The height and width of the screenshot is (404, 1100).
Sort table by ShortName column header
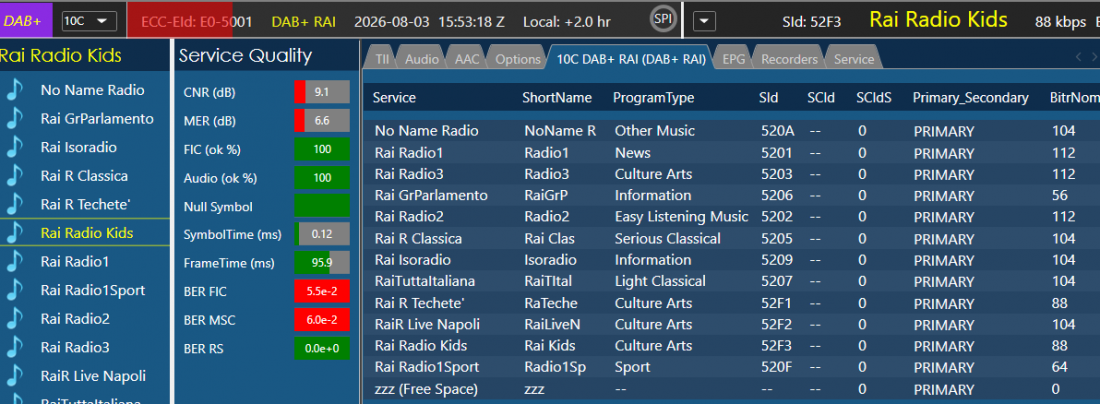[557, 98]
